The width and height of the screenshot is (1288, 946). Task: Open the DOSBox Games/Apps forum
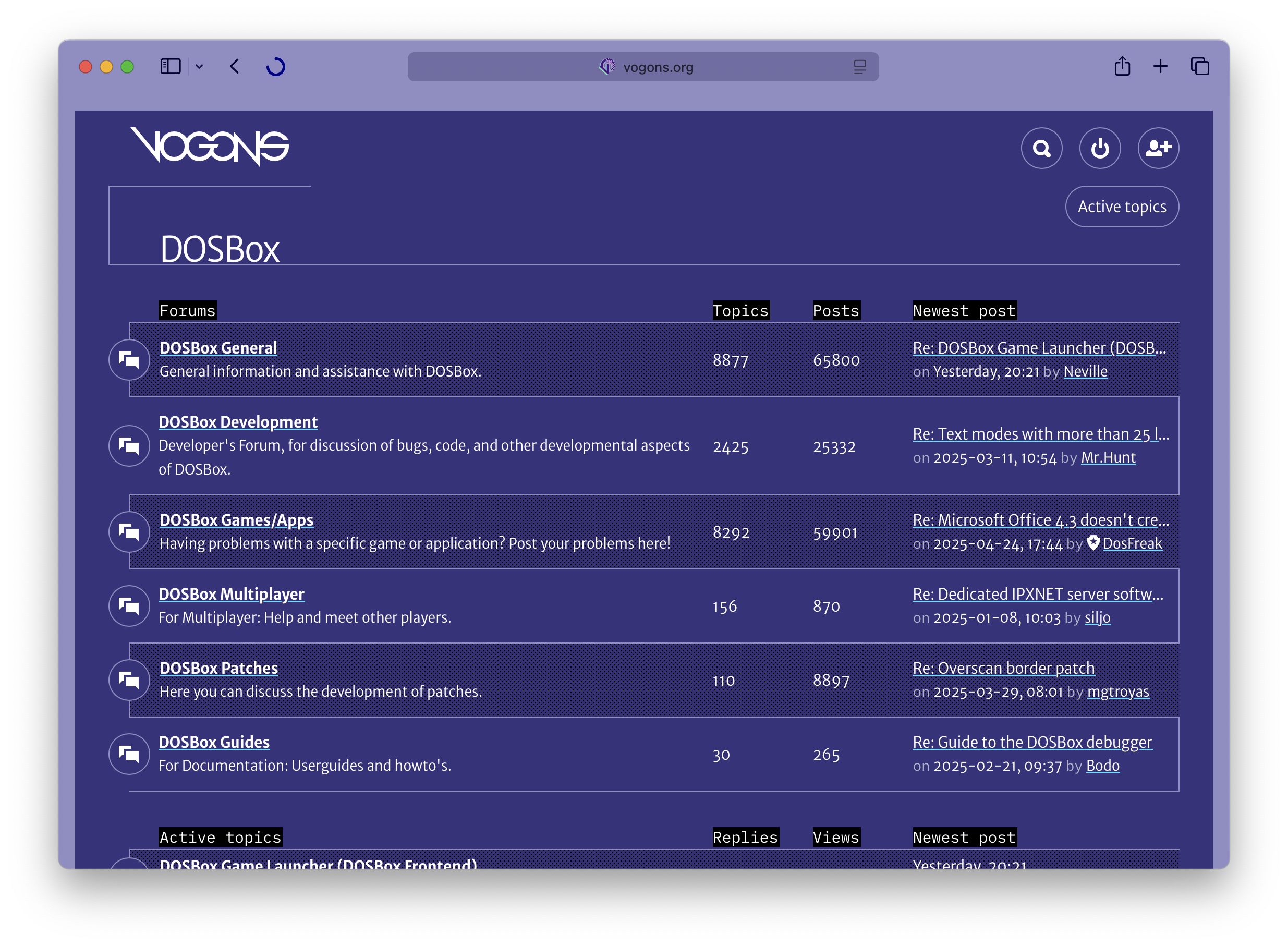click(x=236, y=520)
